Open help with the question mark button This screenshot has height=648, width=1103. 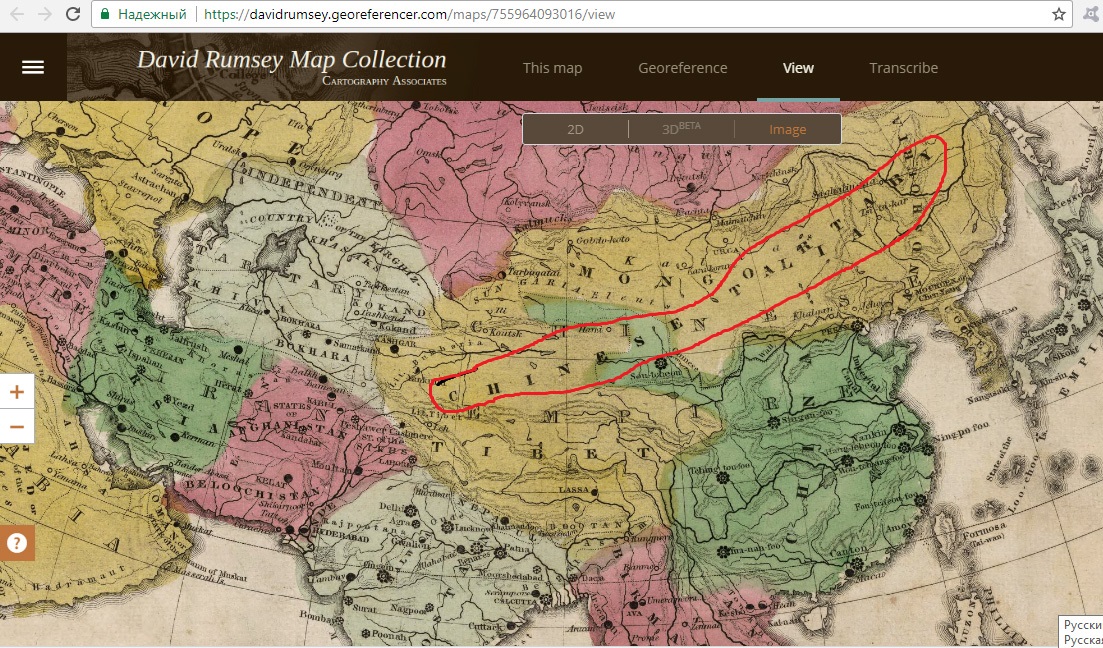17,543
